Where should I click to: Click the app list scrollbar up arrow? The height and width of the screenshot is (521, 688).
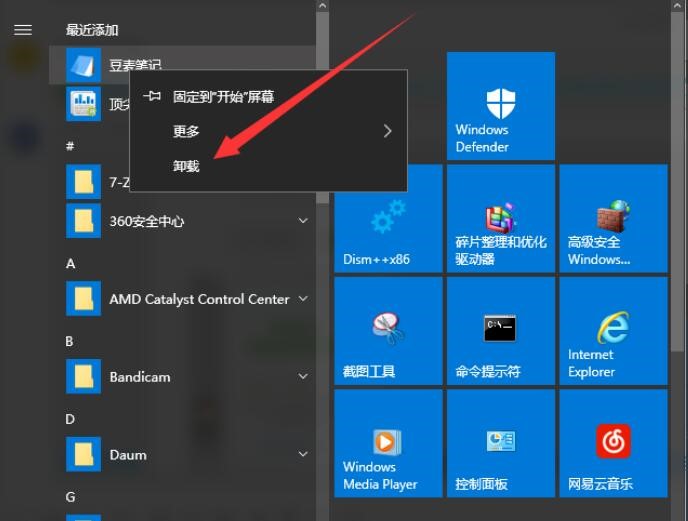pos(322,6)
